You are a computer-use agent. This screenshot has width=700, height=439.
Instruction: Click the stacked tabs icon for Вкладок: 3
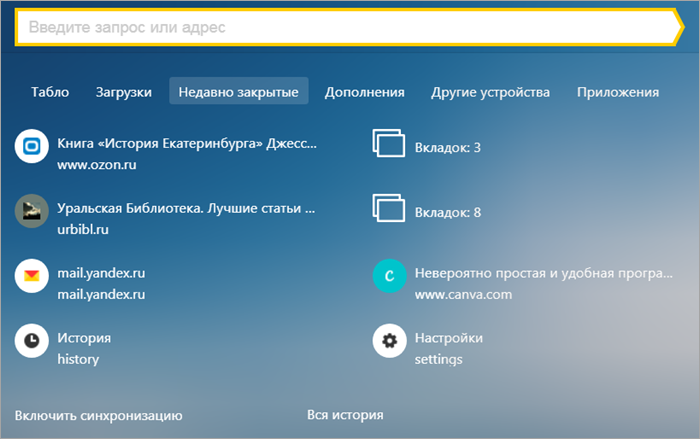tap(389, 143)
